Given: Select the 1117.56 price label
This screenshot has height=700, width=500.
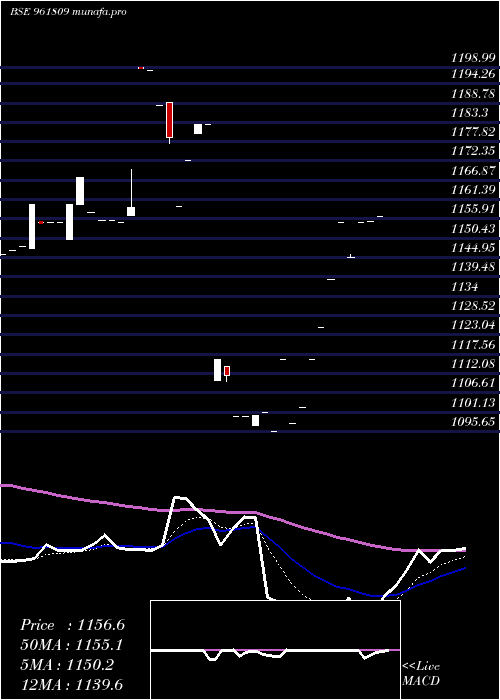Looking at the screenshot, I should (473, 345).
